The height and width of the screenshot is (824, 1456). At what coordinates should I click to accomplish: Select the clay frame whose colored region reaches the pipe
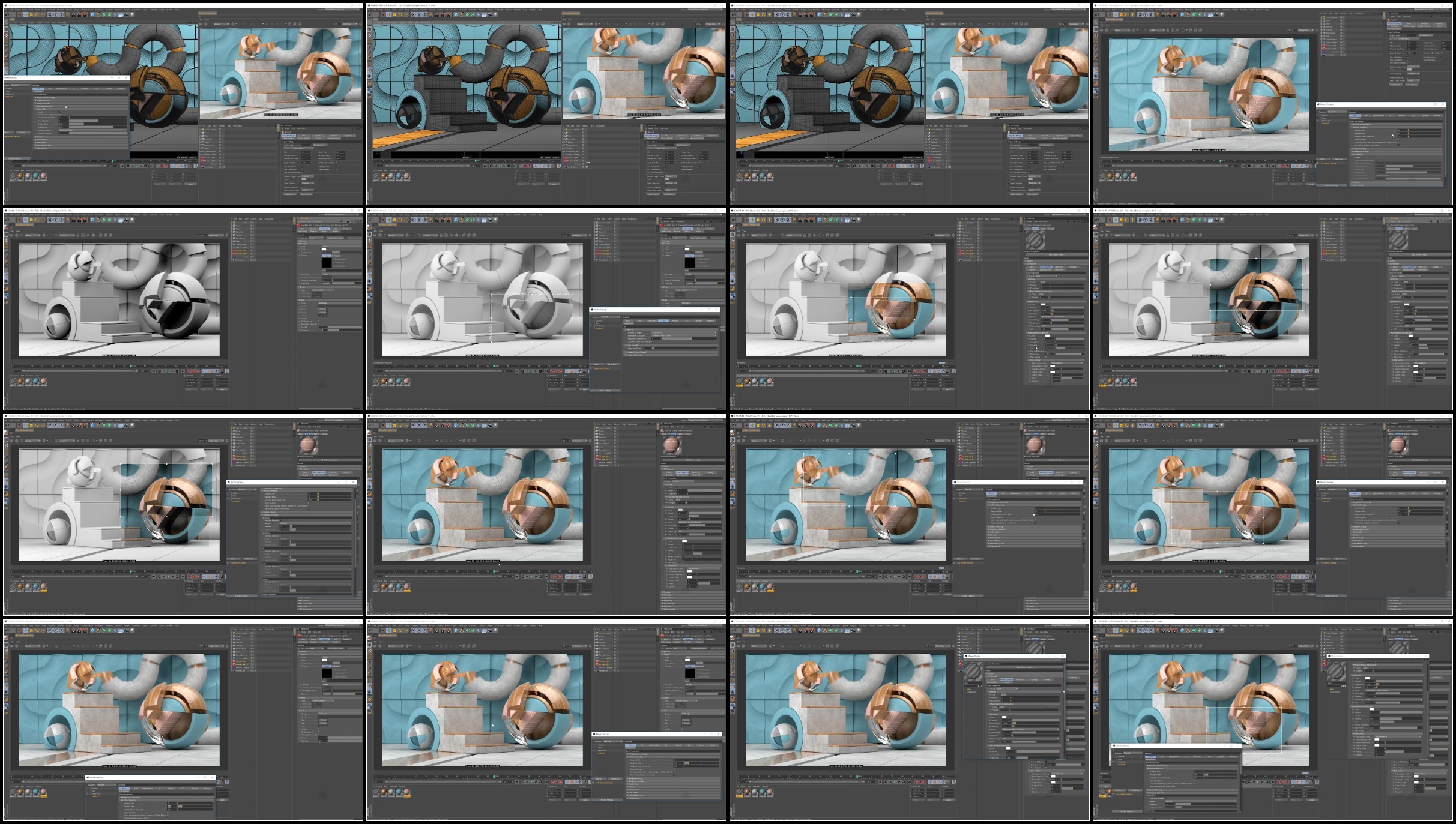pos(1273,310)
